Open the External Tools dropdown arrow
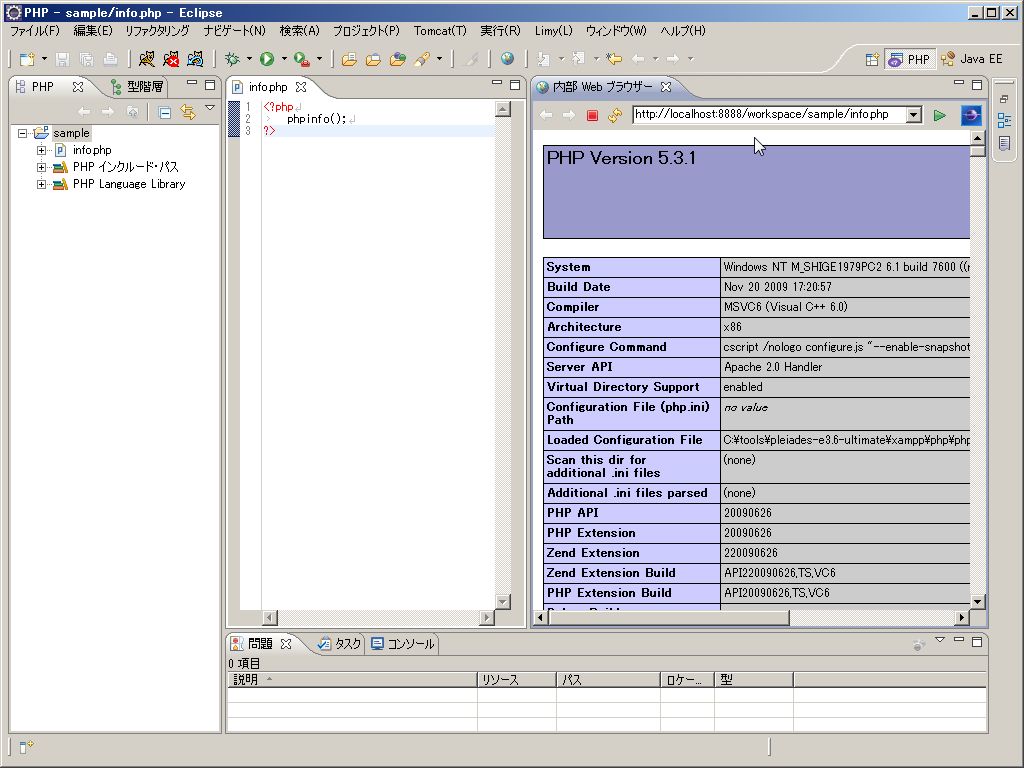 319,59
